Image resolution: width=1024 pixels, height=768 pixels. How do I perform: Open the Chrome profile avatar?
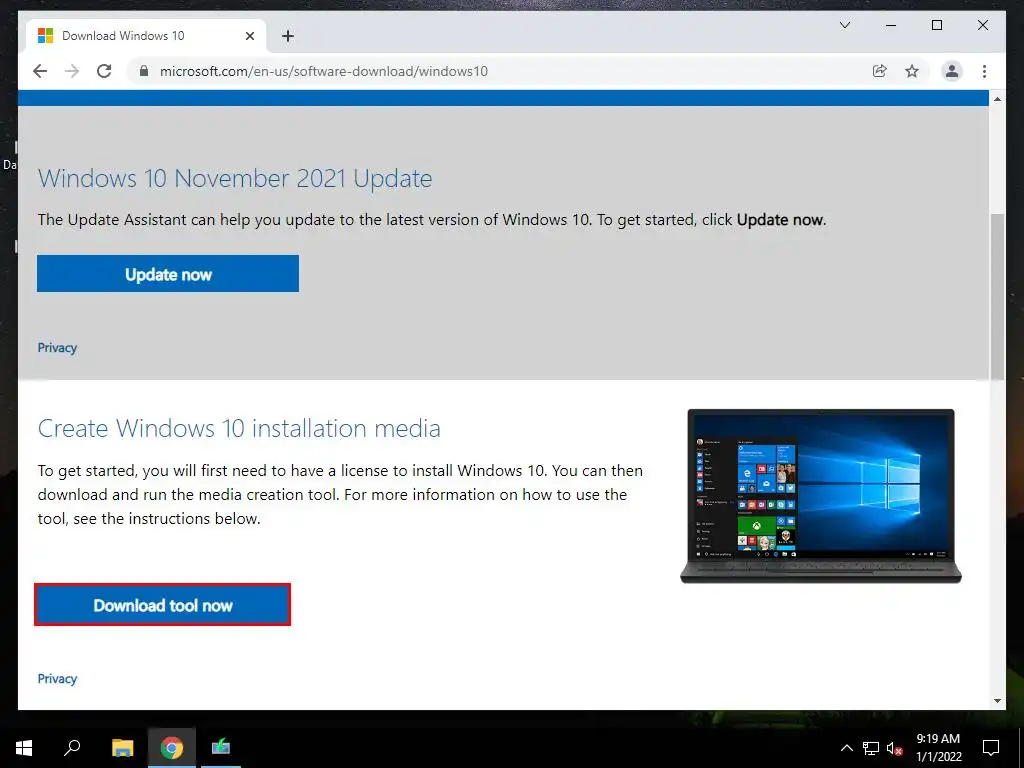952,71
